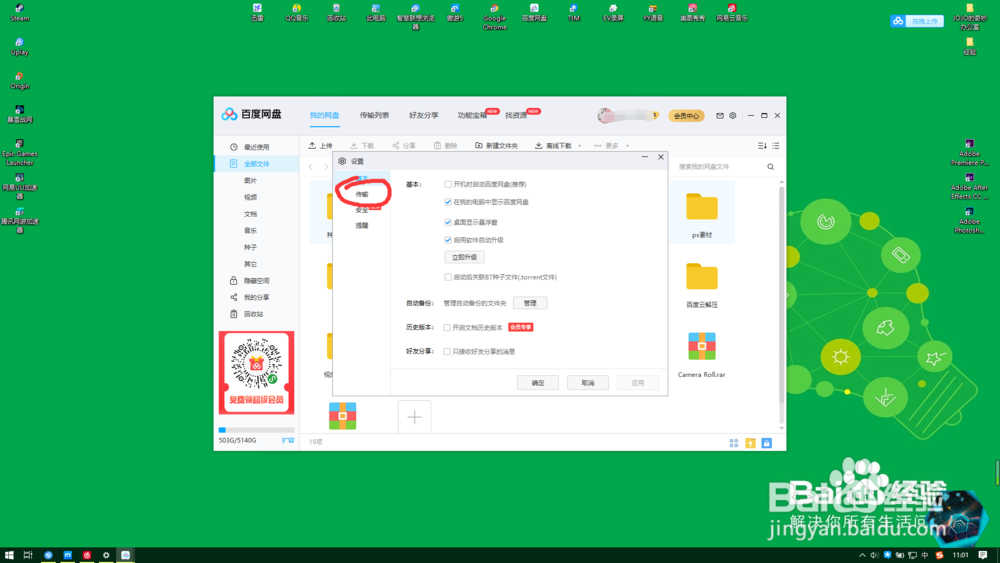Click the 下载 download toolbar button
Image resolution: width=1000 pixels, height=563 pixels.
tap(362, 145)
